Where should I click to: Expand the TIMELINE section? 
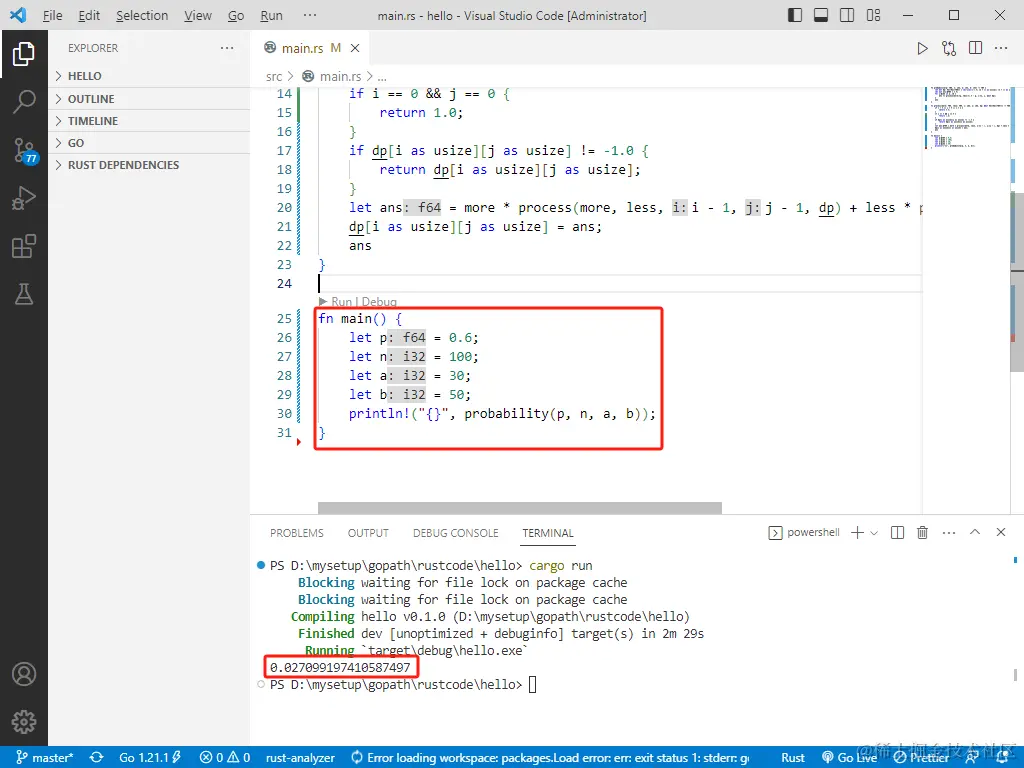[x=149, y=121]
